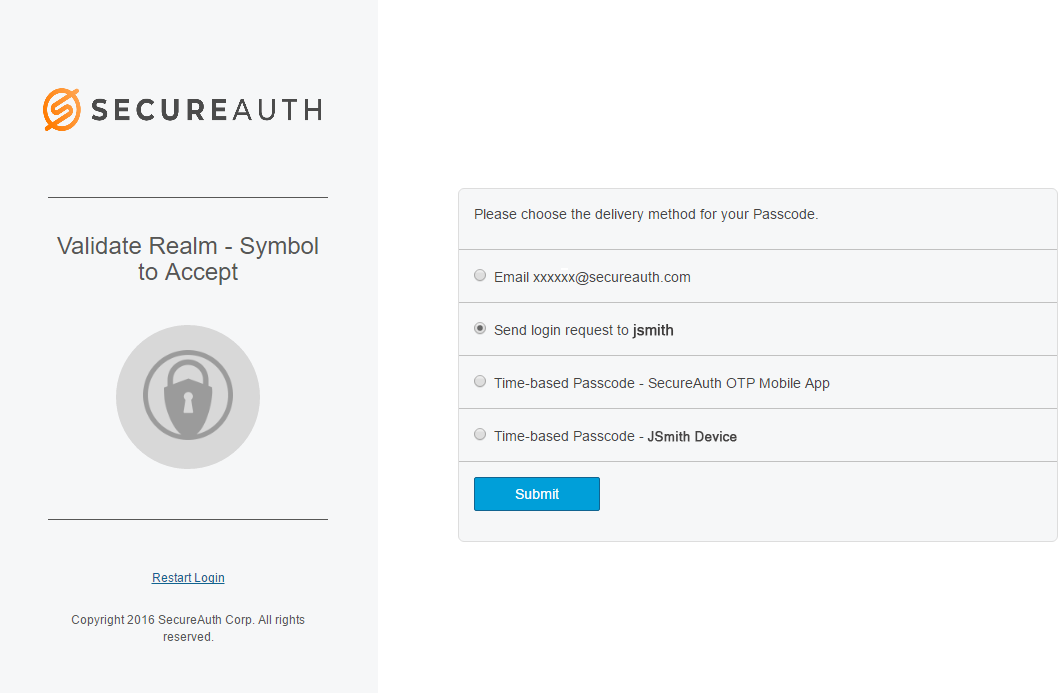Click the 'SecureAuth OTP Mobile App' label text

pos(739,383)
